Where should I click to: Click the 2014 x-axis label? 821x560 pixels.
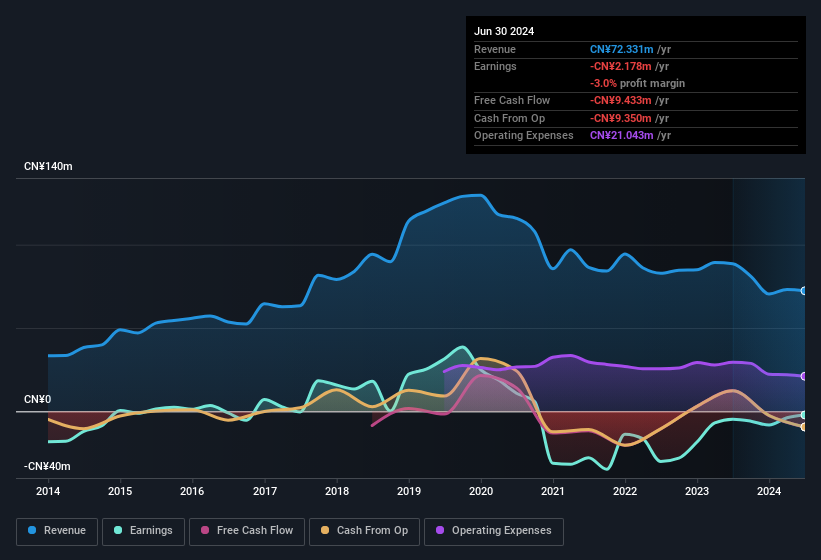[x=48, y=491]
